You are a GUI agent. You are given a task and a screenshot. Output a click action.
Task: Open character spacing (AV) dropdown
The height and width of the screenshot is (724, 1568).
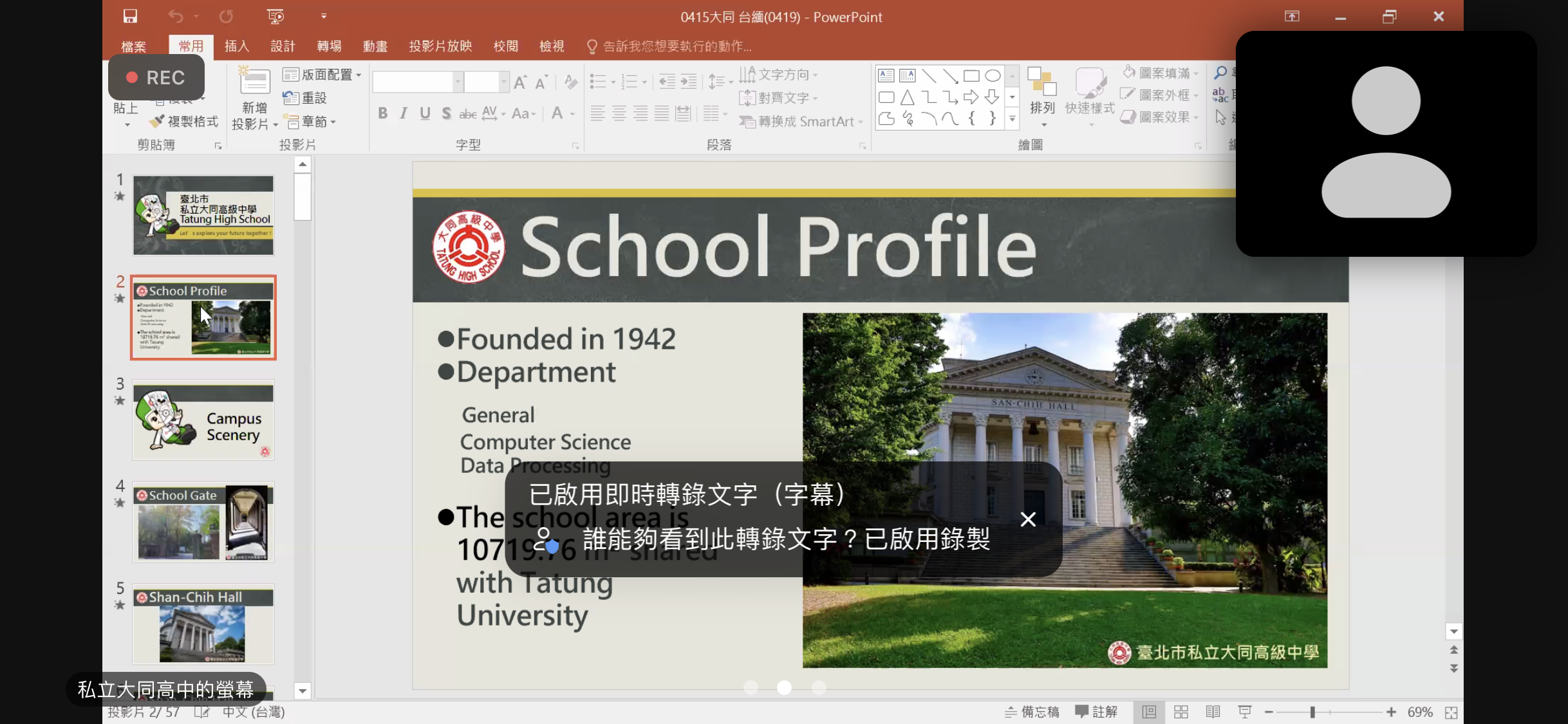[x=494, y=113]
